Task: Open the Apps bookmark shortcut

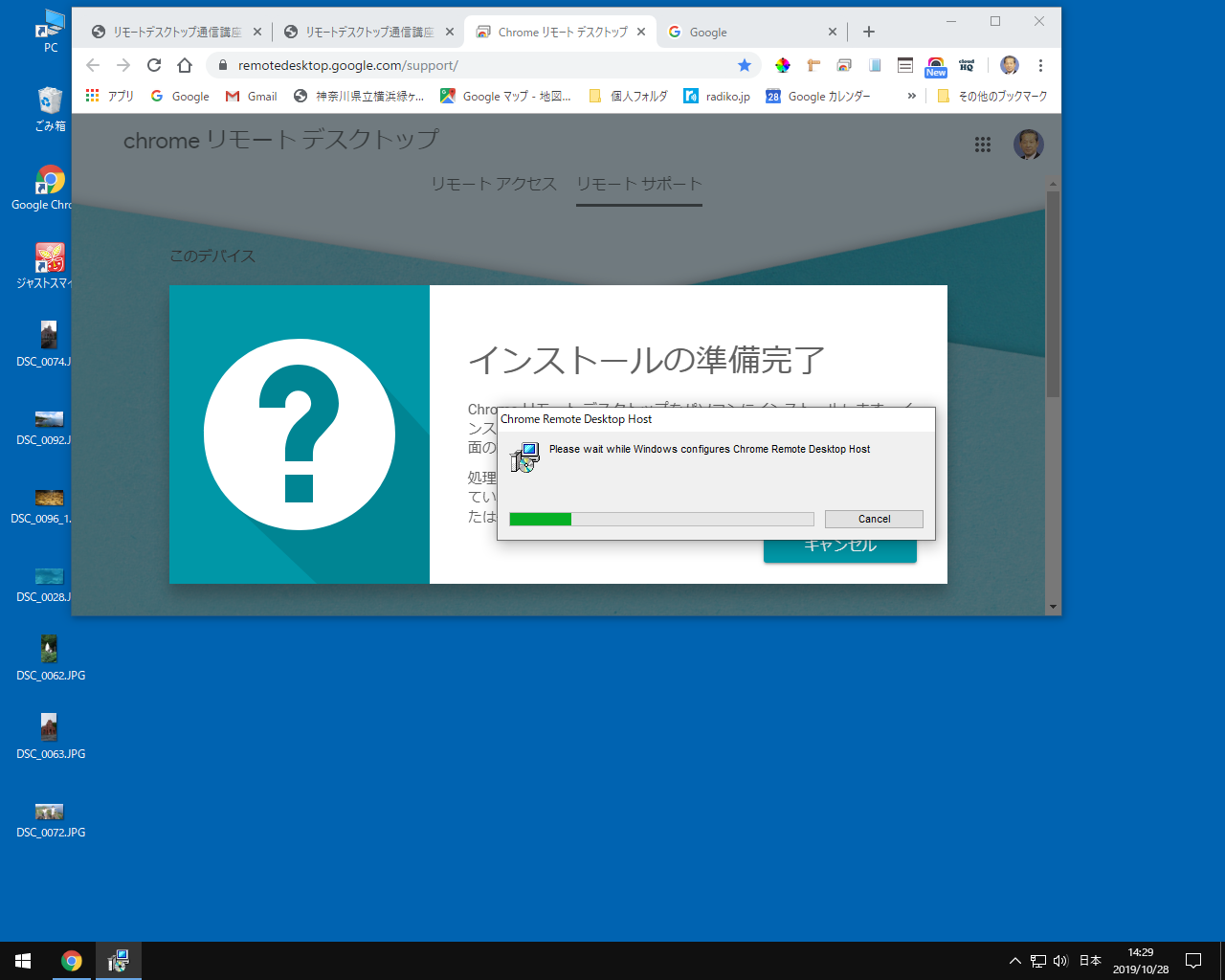Action: point(109,96)
